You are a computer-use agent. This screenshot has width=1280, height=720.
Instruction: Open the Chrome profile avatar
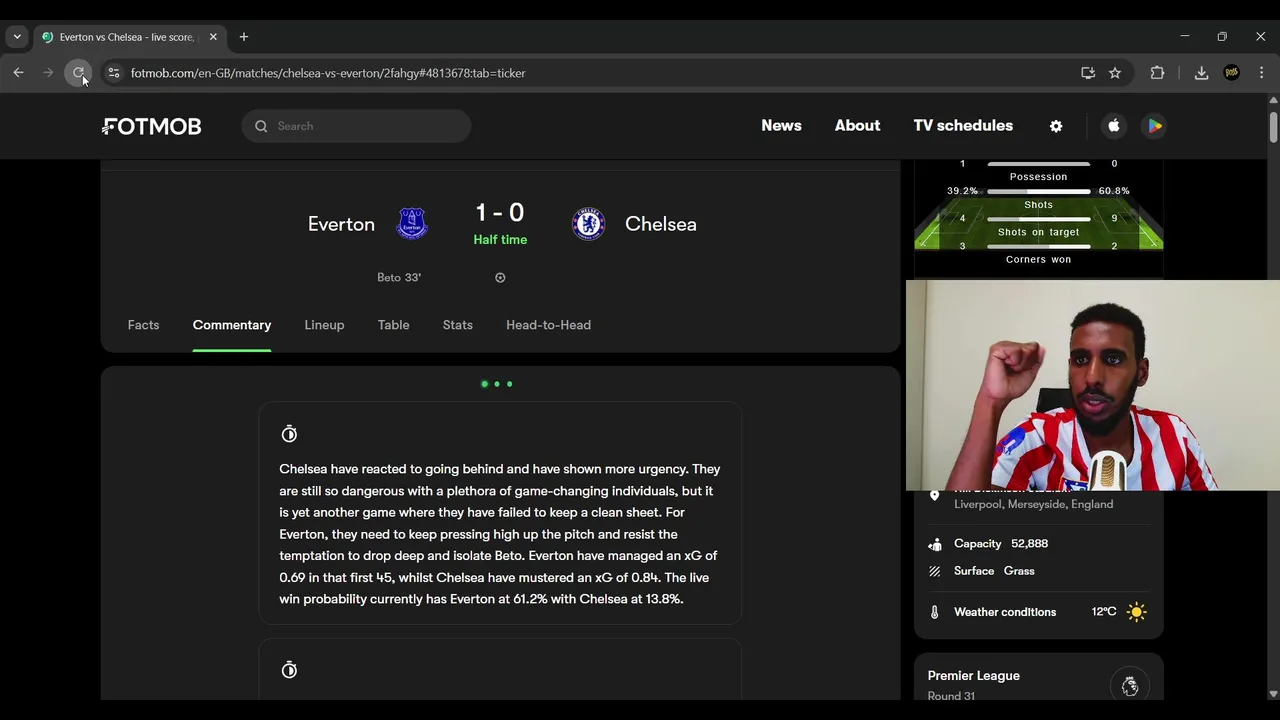1232,73
